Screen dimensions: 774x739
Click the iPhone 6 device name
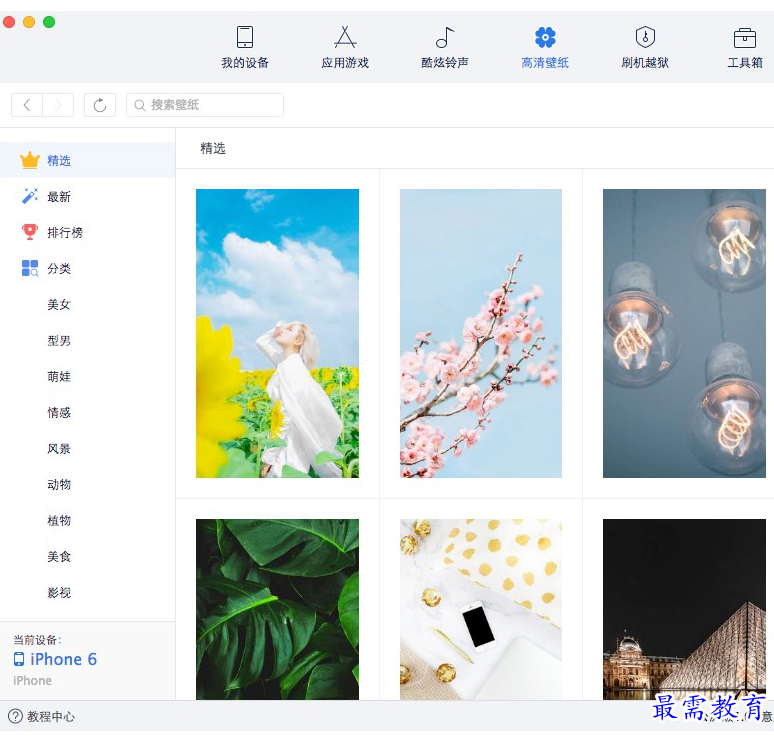tap(63, 659)
